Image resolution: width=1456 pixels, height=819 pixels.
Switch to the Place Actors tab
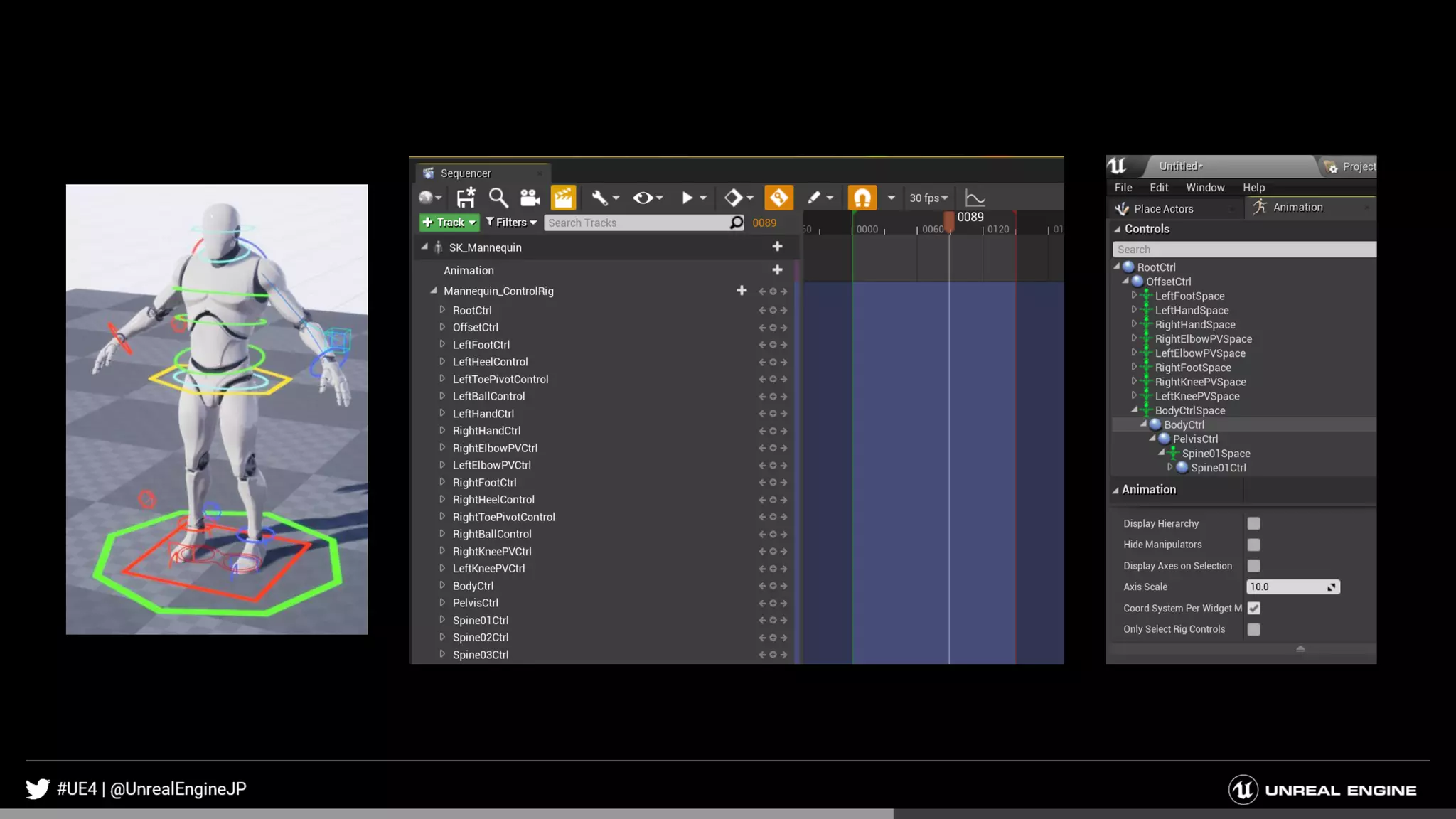[x=1163, y=208]
